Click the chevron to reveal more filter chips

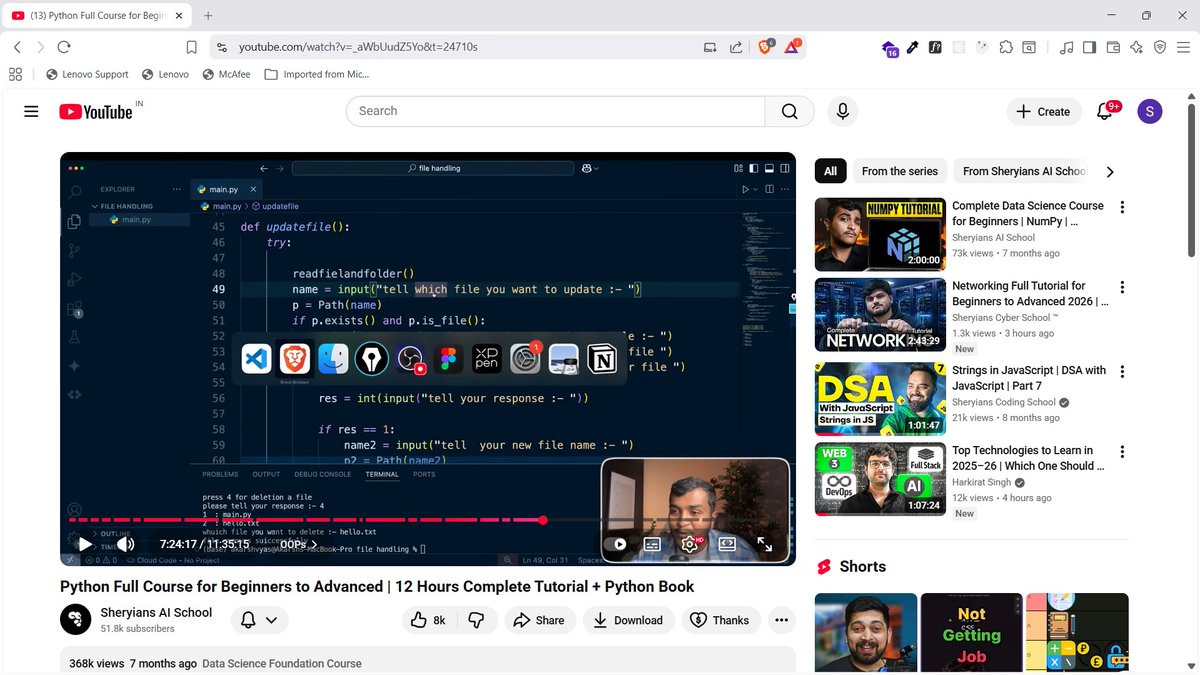[1110, 171]
